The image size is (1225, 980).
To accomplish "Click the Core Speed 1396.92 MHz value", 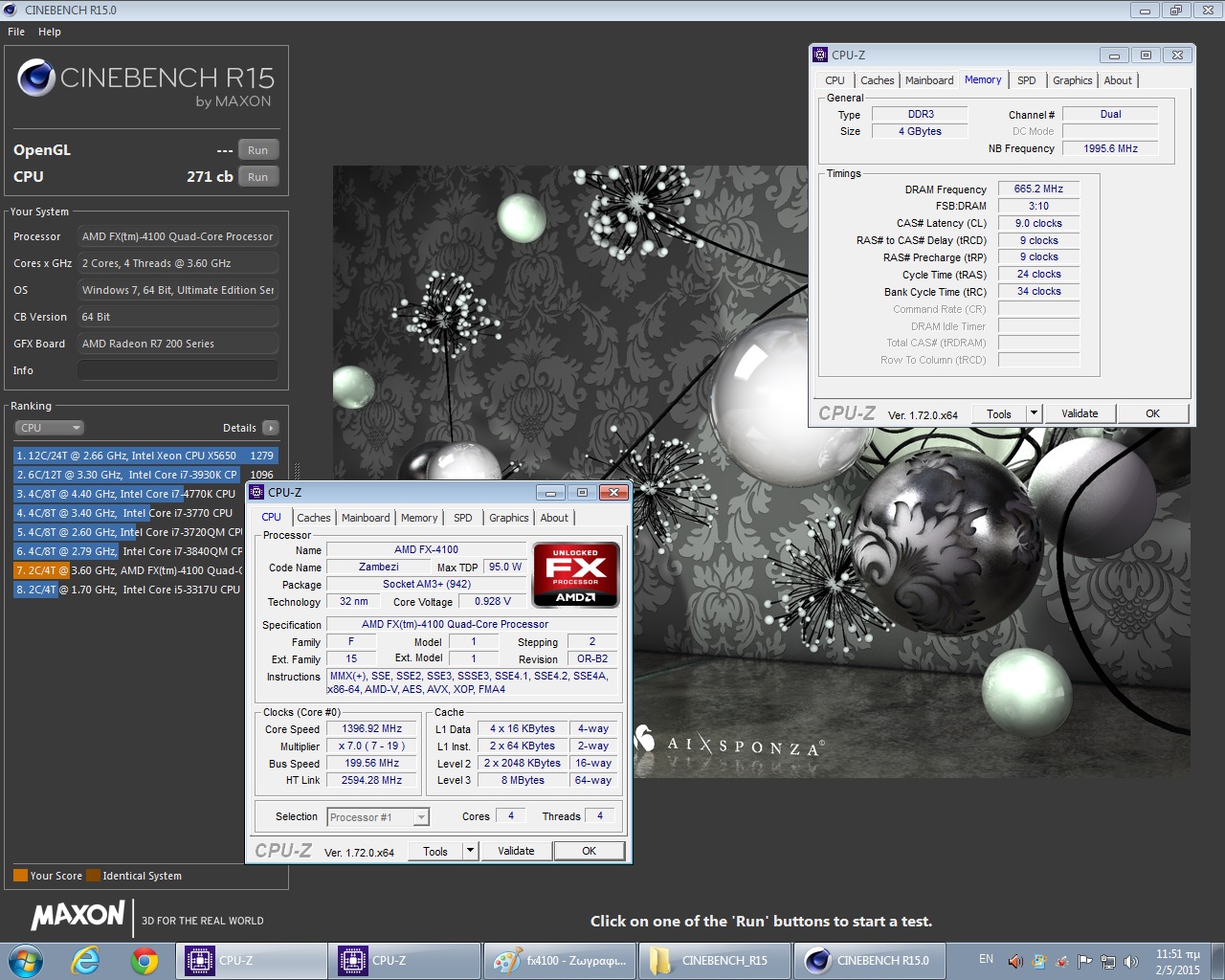I will [371, 729].
